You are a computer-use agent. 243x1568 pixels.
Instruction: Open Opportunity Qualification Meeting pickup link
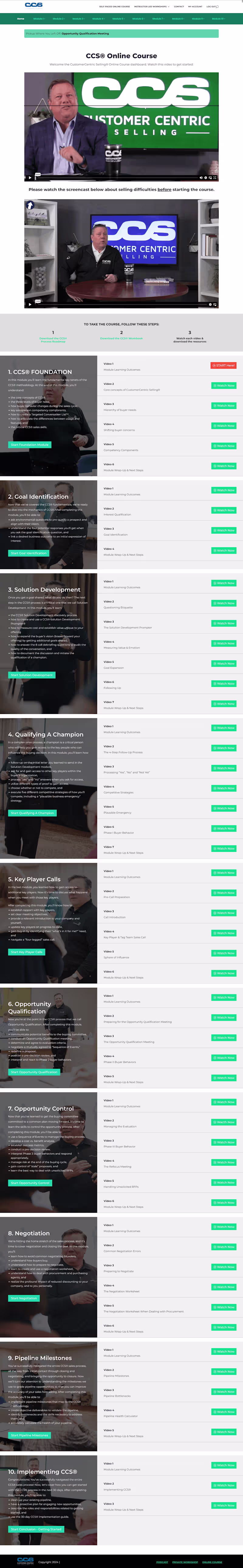click(85, 33)
